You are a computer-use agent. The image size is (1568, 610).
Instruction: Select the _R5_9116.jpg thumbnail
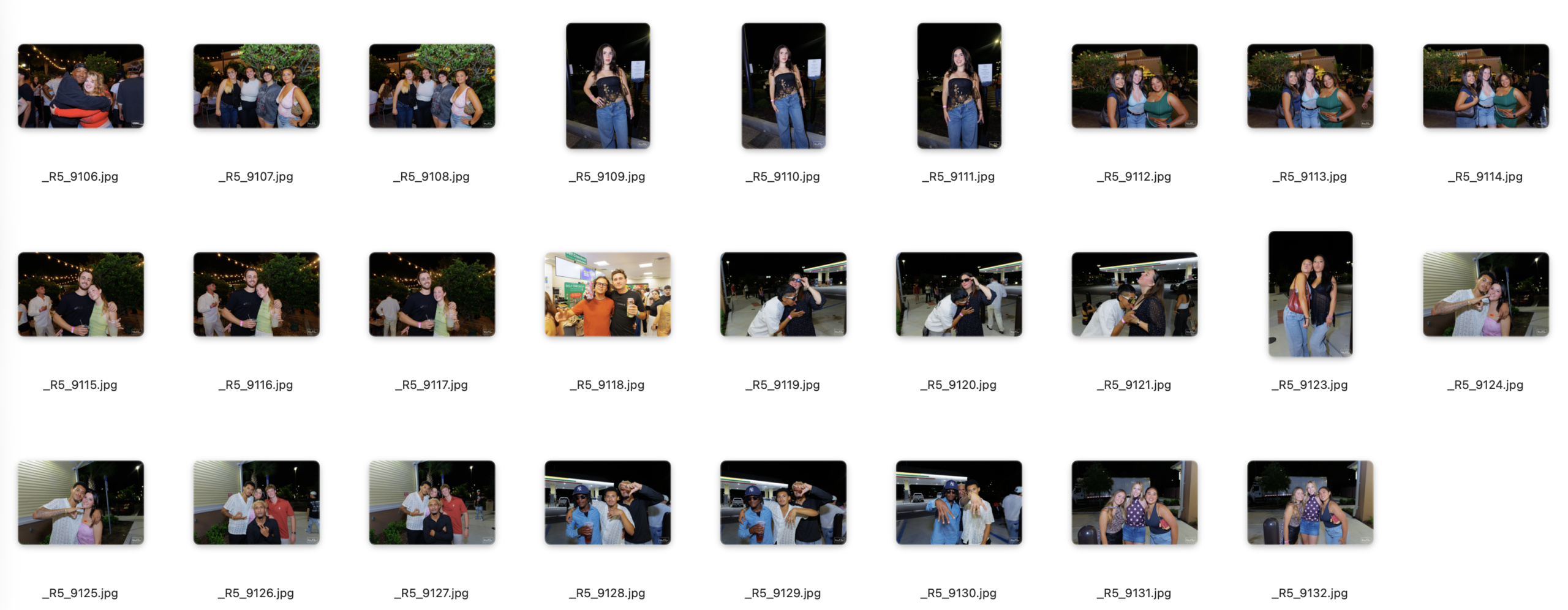(257, 294)
